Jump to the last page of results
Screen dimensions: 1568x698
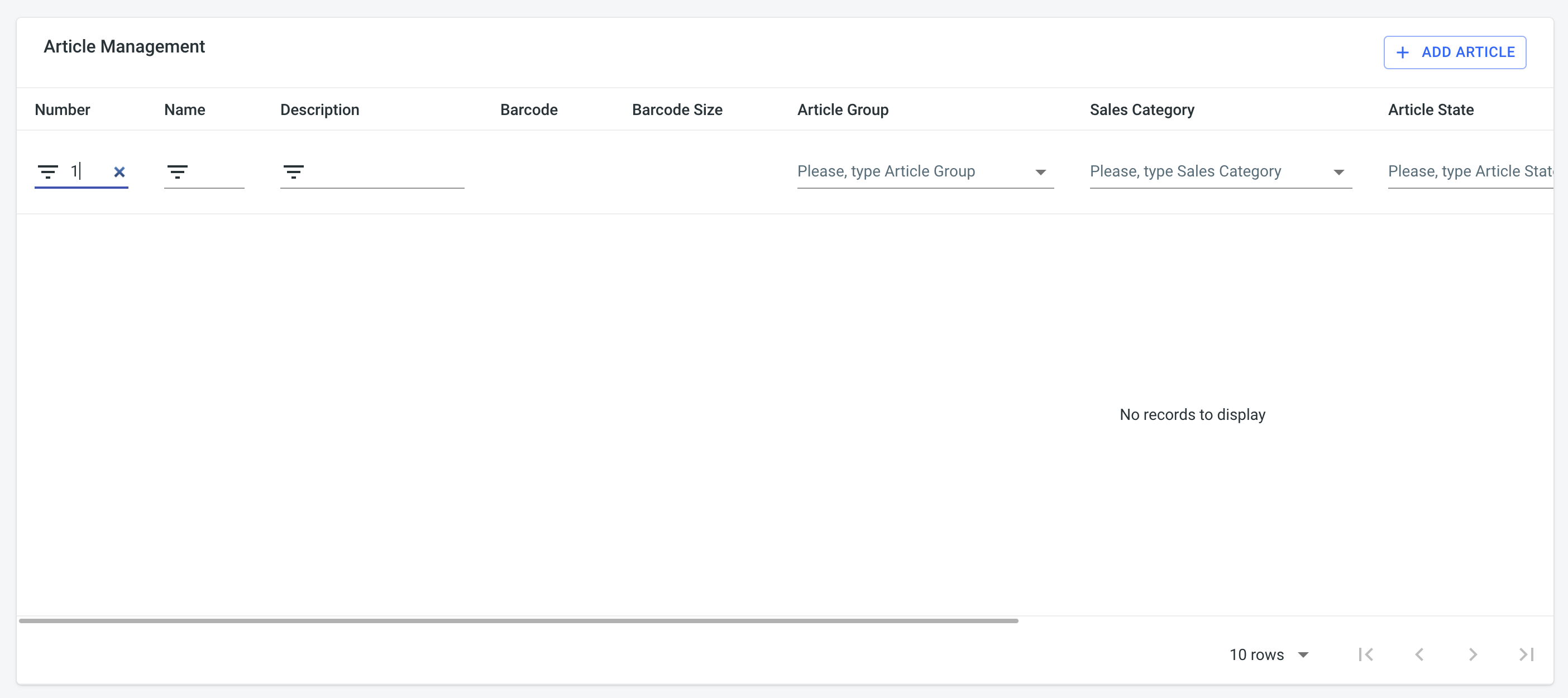pyautogui.click(x=1527, y=654)
